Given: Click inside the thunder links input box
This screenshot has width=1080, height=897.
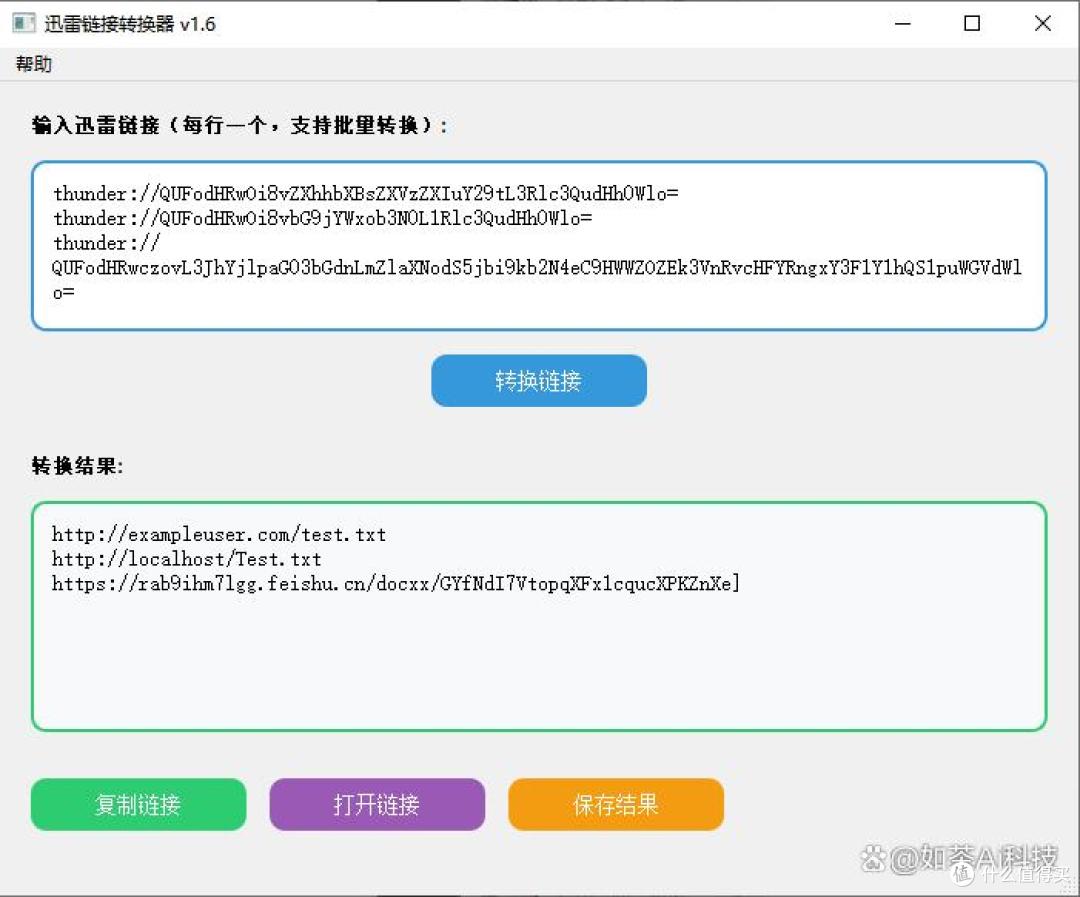Looking at the screenshot, I should [540, 245].
